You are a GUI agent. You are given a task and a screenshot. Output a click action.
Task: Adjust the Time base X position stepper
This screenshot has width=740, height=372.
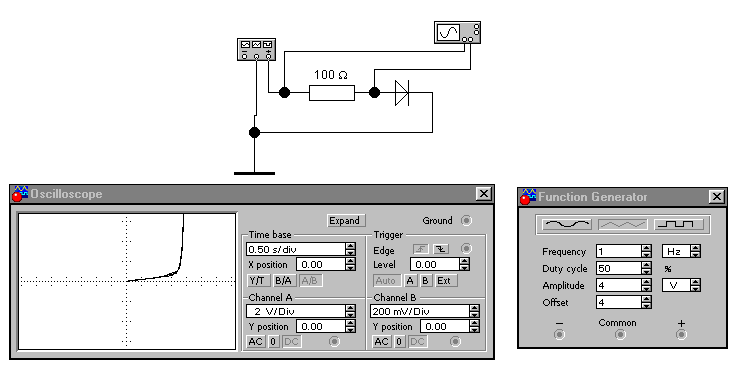click(x=350, y=264)
